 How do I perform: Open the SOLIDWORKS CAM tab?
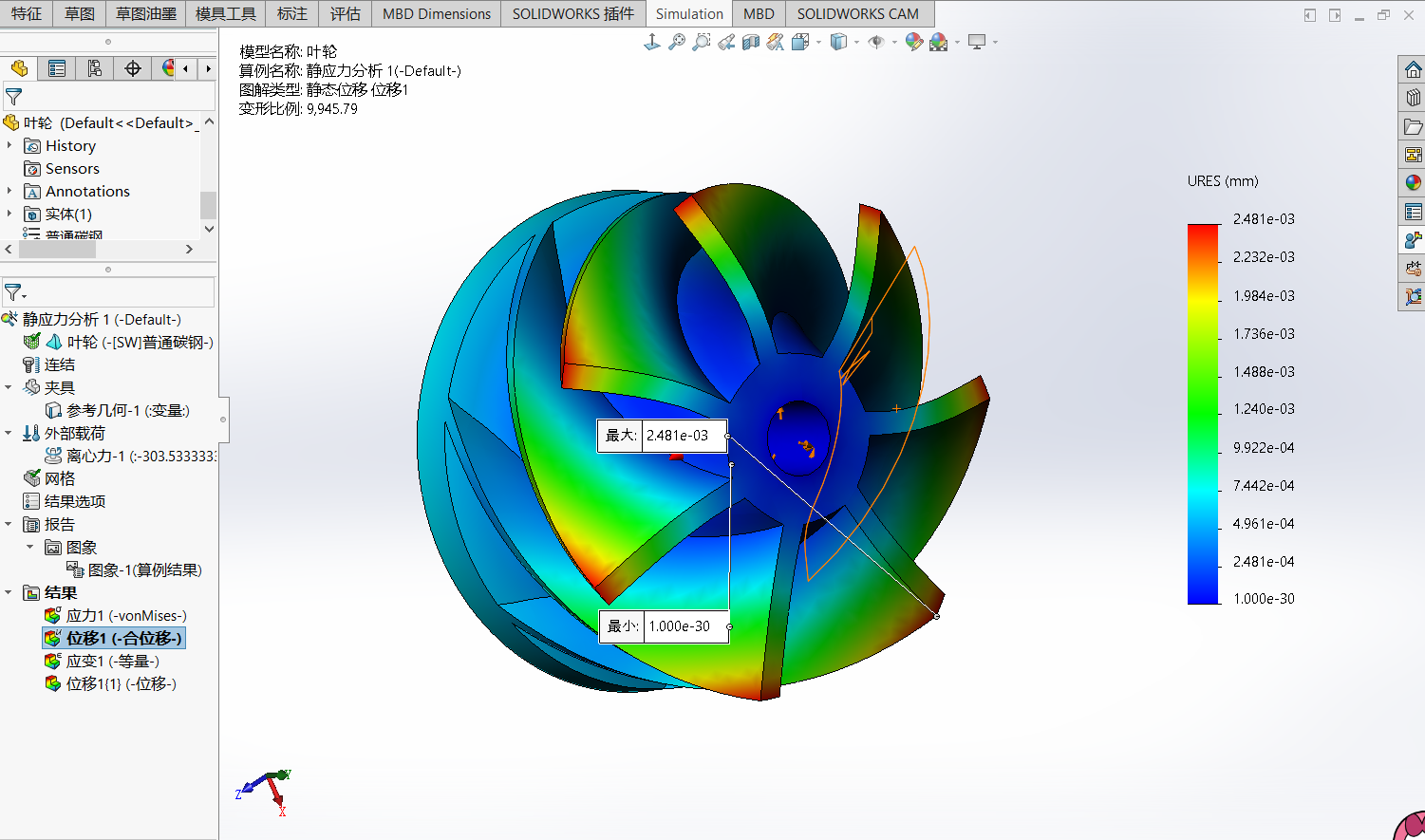pos(858,13)
